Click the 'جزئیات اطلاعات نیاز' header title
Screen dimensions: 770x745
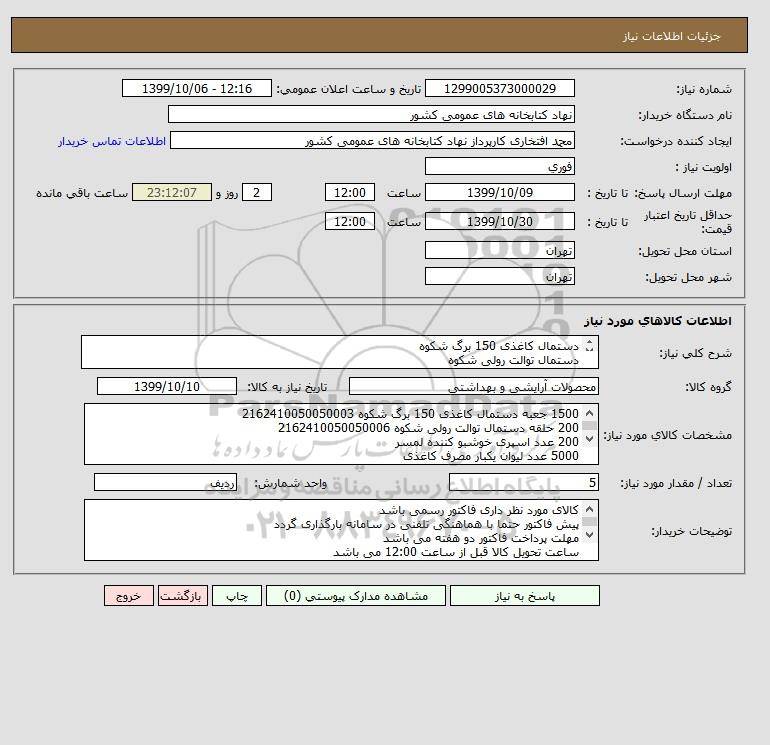(x=671, y=36)
